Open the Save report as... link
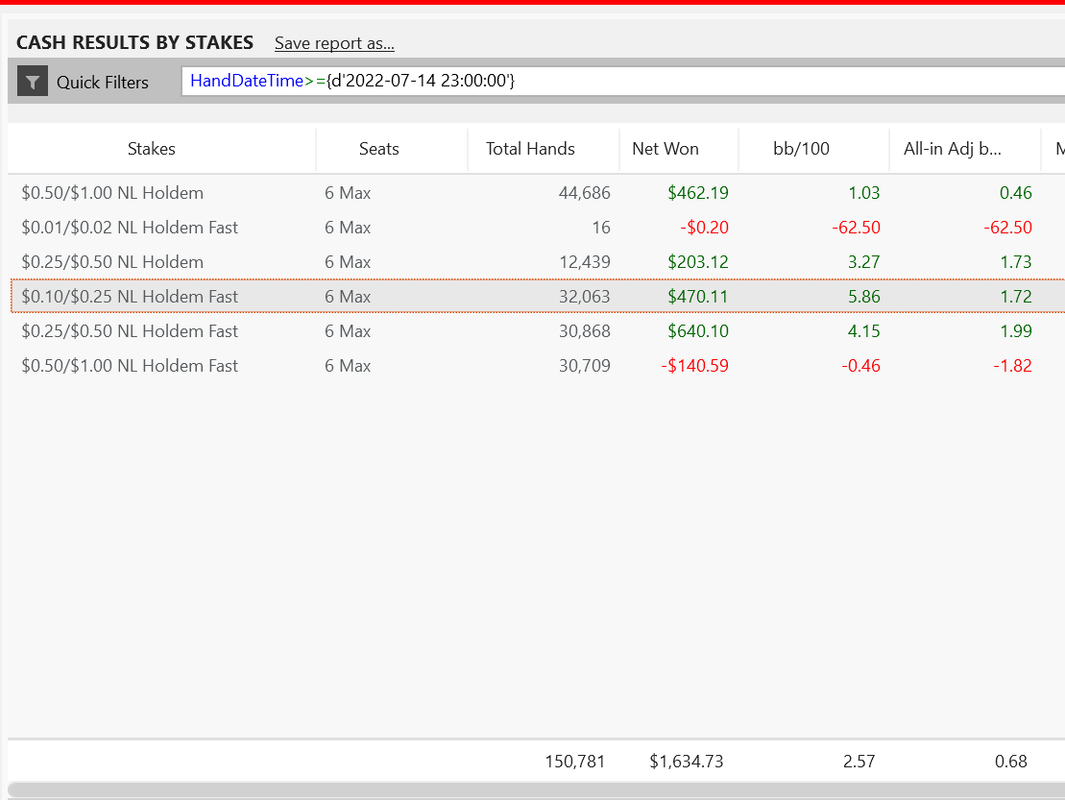 (334, 43)
